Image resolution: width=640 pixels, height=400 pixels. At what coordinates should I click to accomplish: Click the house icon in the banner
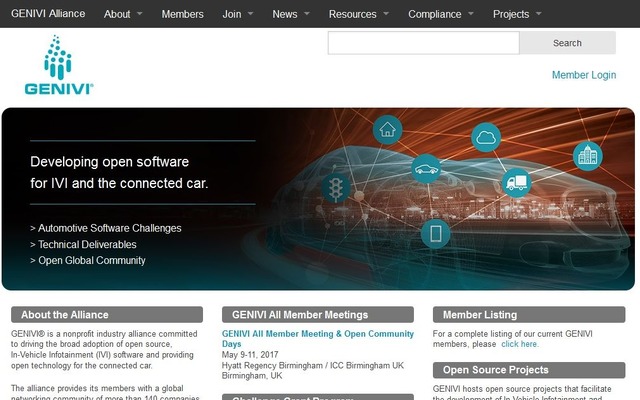click(x=387, y=130)
